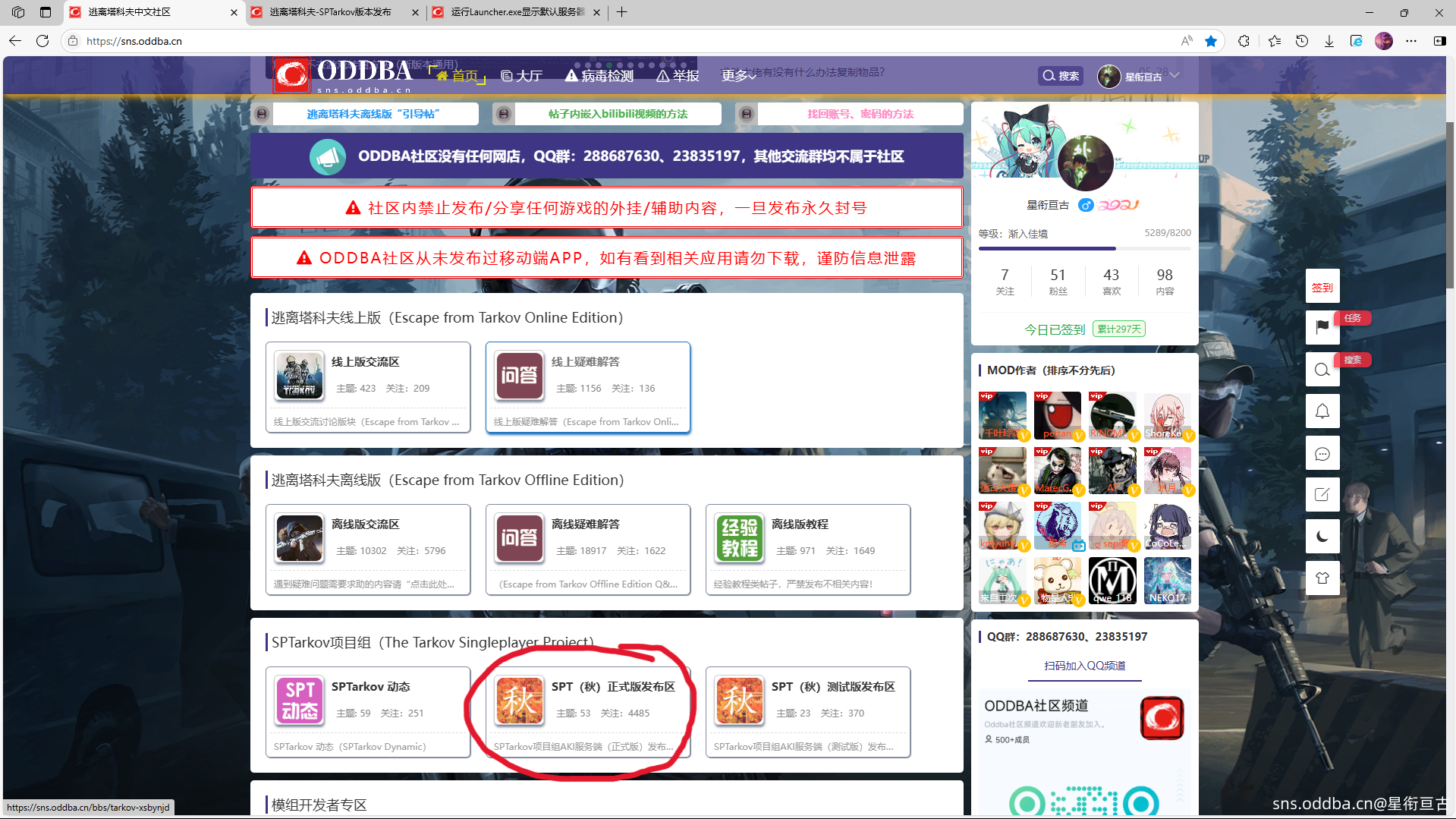Open MOD author peitan avatar

pos(1057,415)
